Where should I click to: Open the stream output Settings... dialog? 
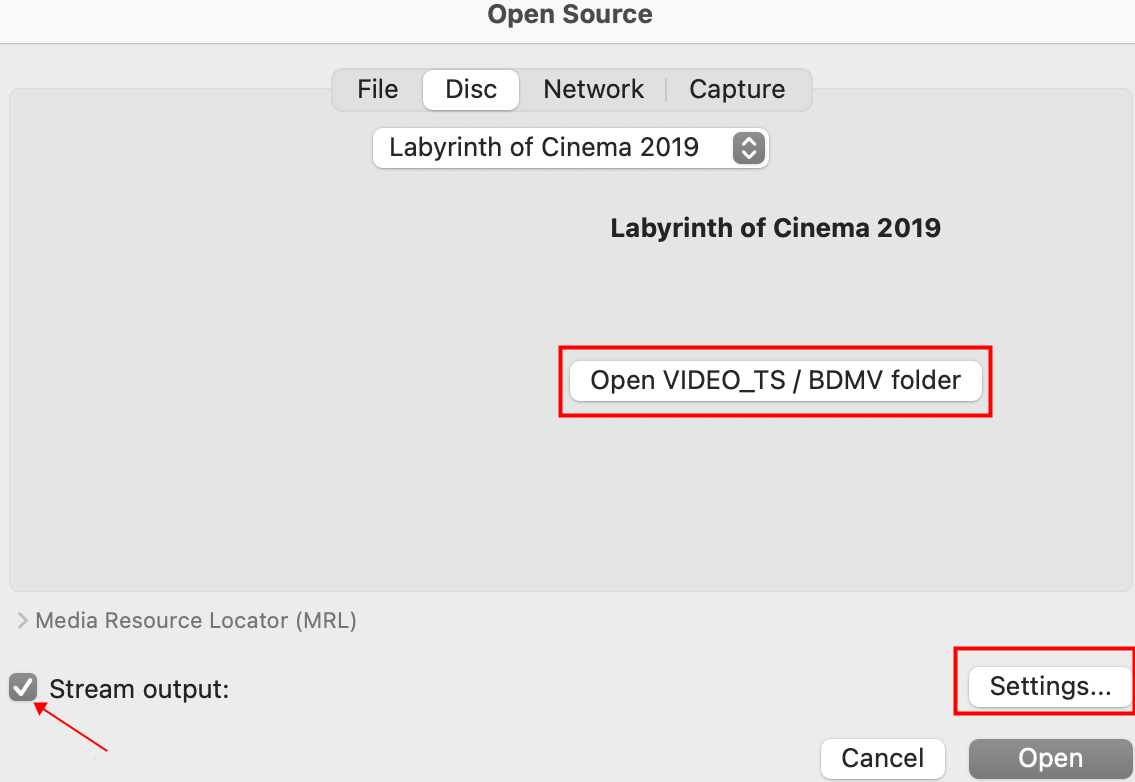click(1050, 686)
